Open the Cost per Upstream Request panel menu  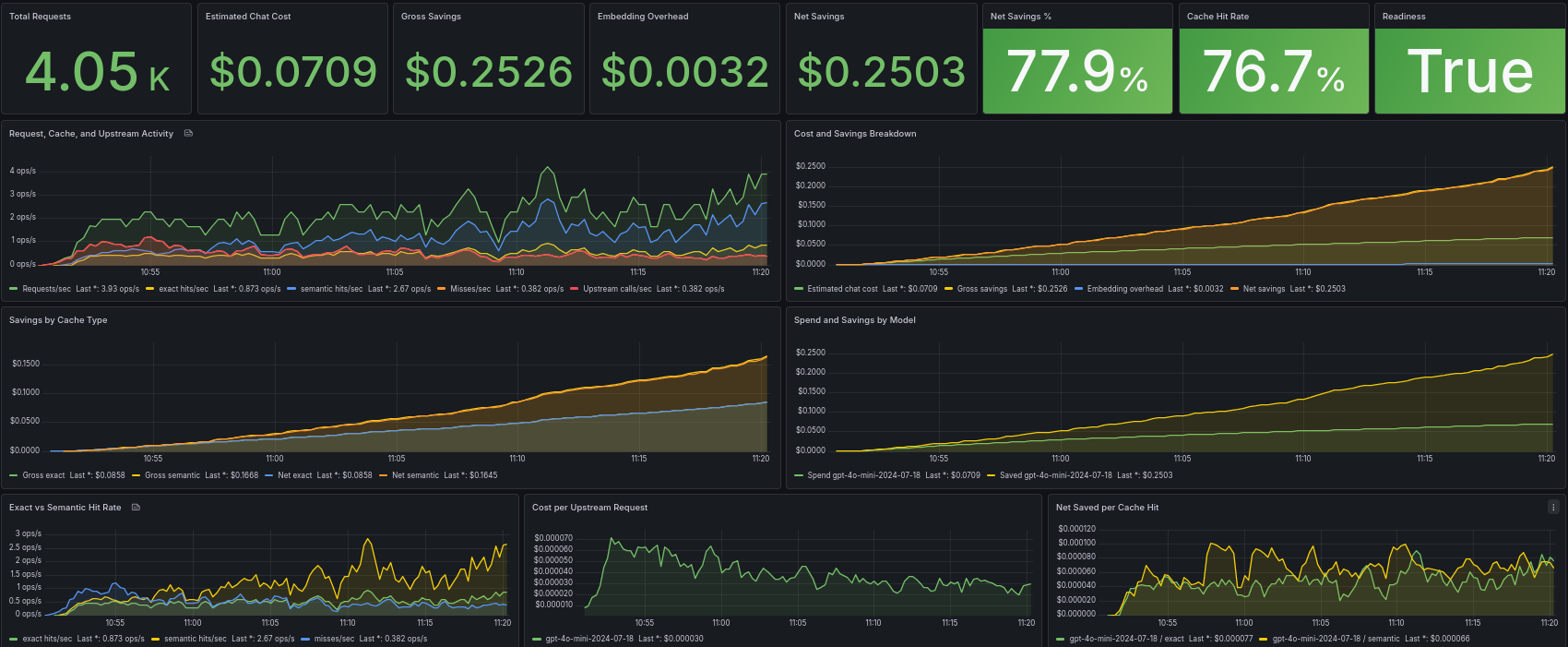point(589,508)
